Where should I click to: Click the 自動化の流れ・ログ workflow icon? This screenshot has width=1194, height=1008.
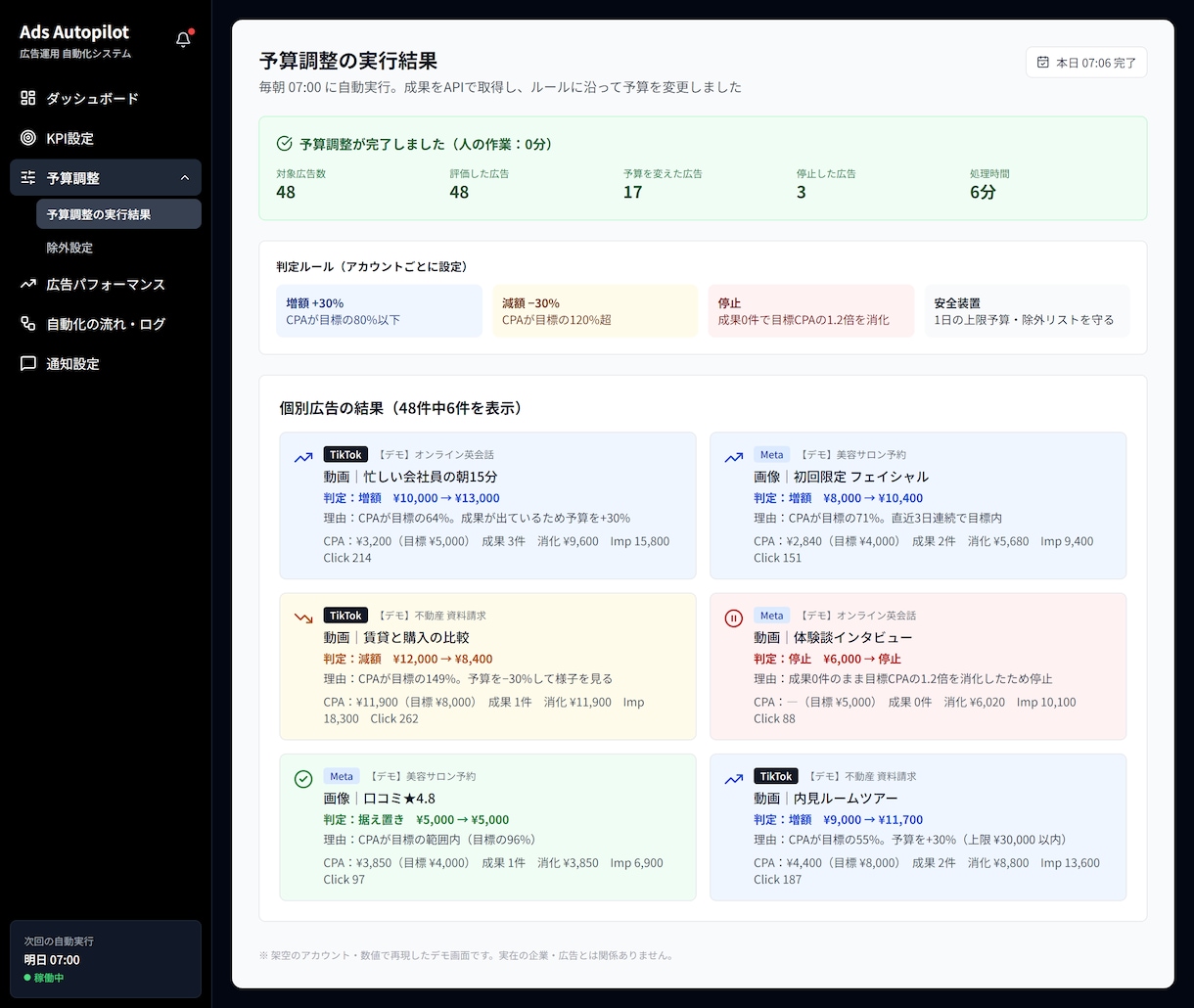tap(28, 324)
